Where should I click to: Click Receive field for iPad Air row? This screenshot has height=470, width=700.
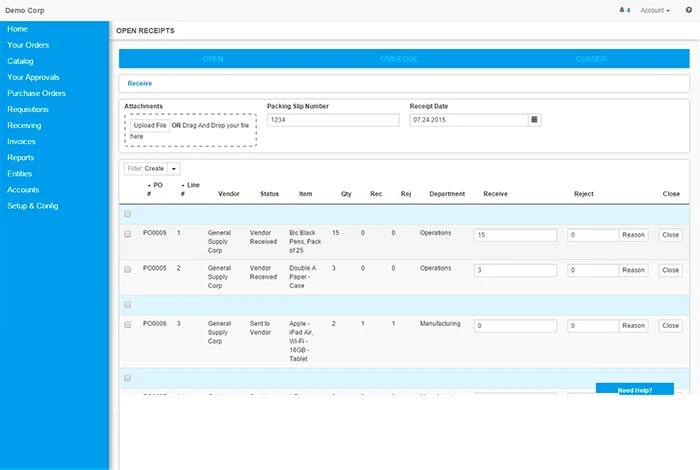515,326
